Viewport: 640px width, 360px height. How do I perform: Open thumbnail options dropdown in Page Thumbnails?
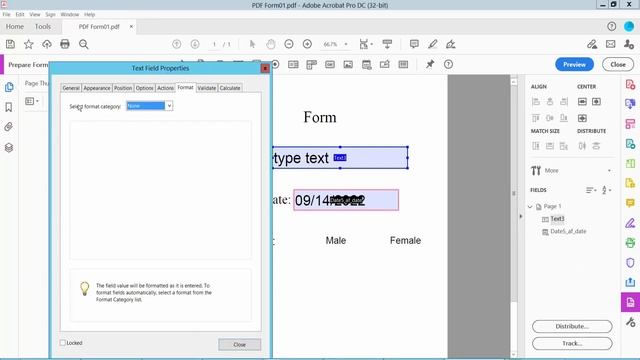(32, 101)
